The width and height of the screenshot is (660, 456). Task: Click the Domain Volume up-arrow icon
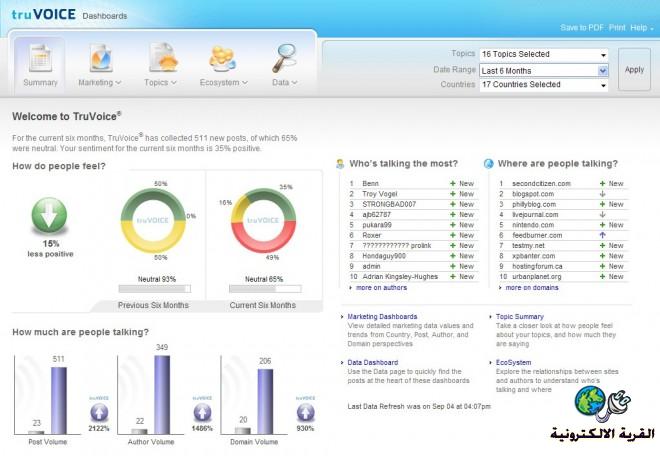[306, 412]
